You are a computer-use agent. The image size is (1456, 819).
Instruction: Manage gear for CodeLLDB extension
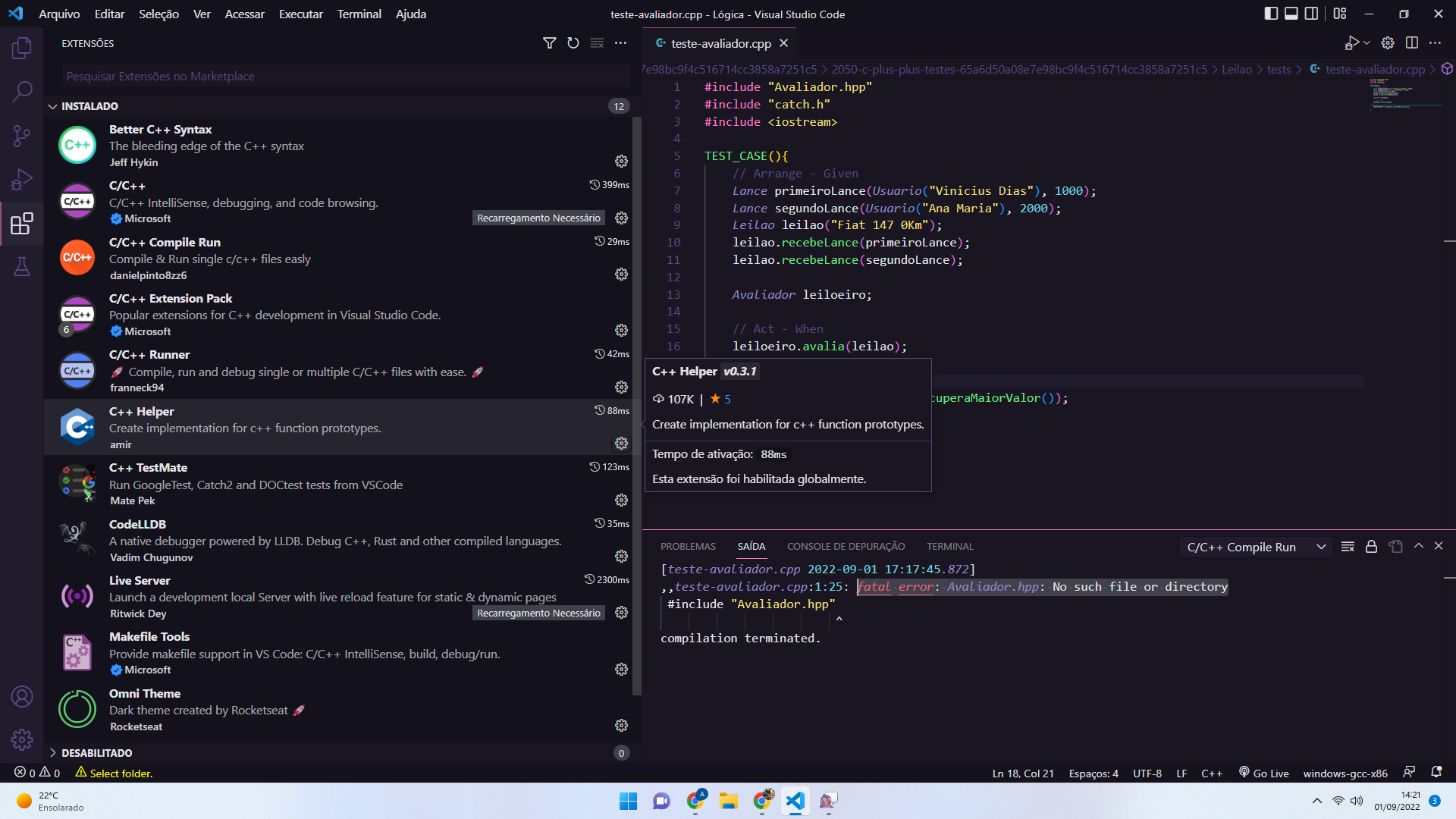[x=621, y=557]
